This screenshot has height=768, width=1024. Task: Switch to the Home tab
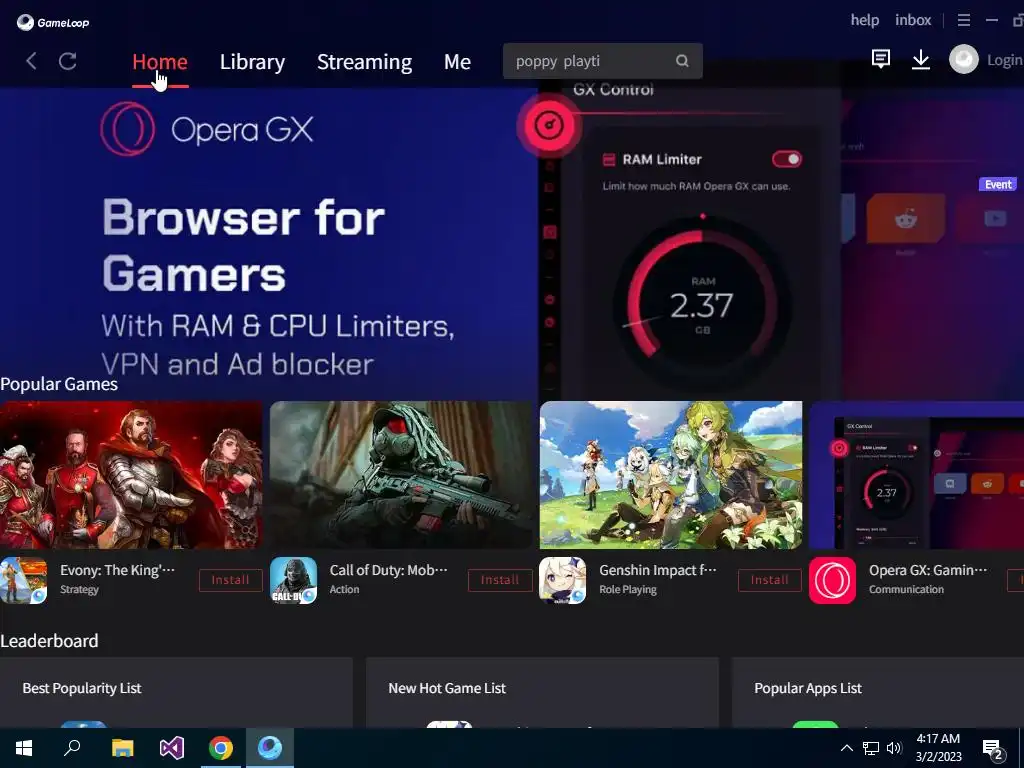click(x=160, y=61)
